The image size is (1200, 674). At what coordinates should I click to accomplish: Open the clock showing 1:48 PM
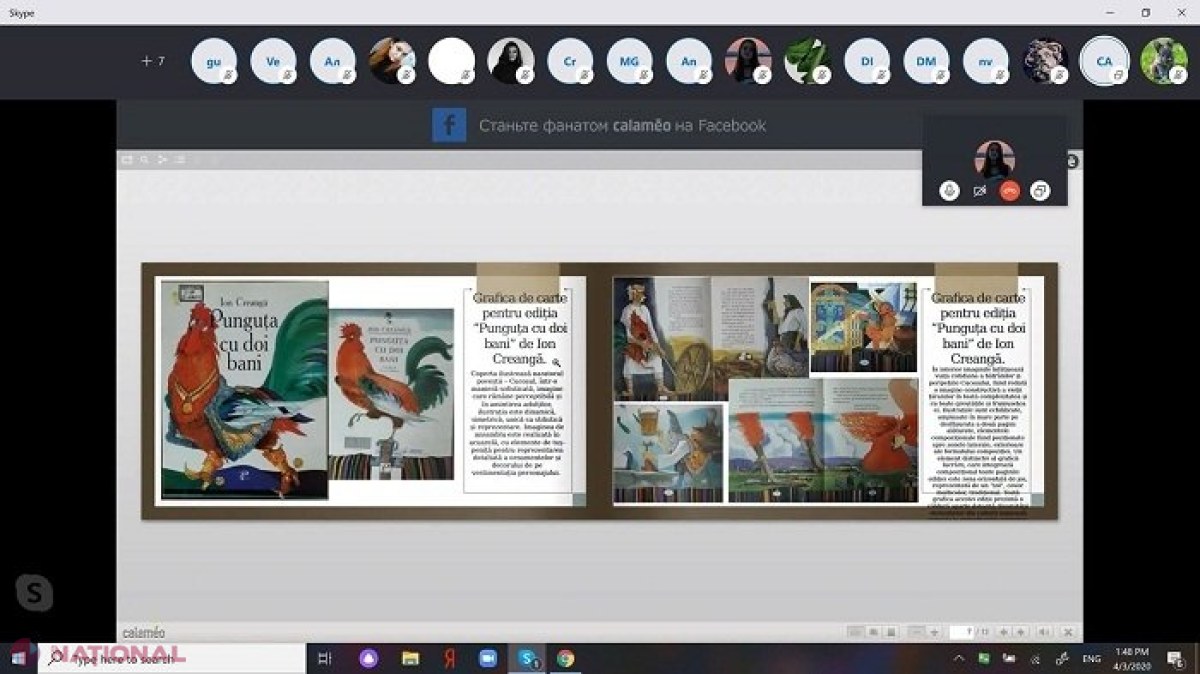pos(1134,658)
